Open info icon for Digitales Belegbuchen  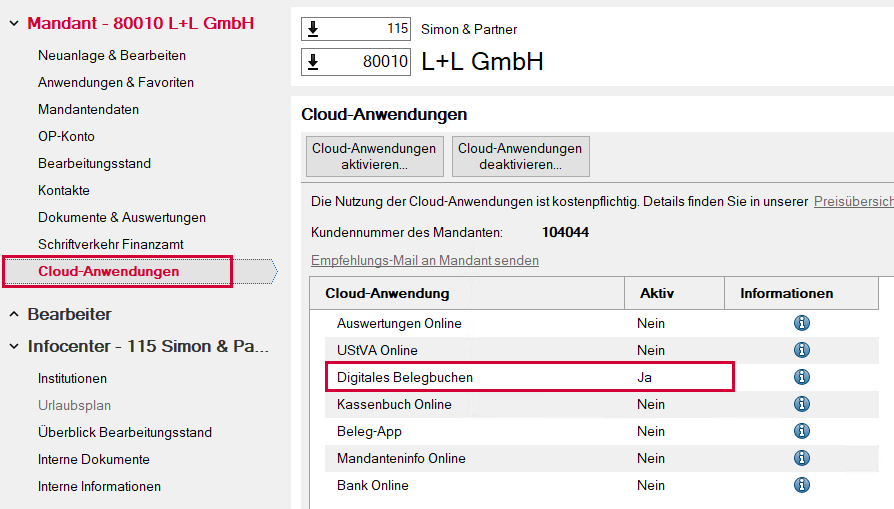(x=802, y=377)
